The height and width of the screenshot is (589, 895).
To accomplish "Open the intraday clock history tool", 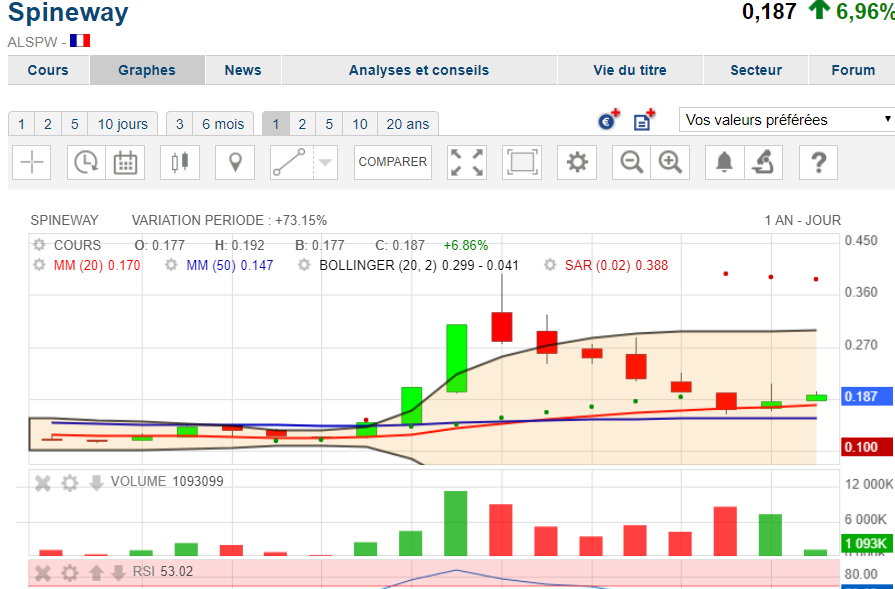I will [x=86, y=163].
